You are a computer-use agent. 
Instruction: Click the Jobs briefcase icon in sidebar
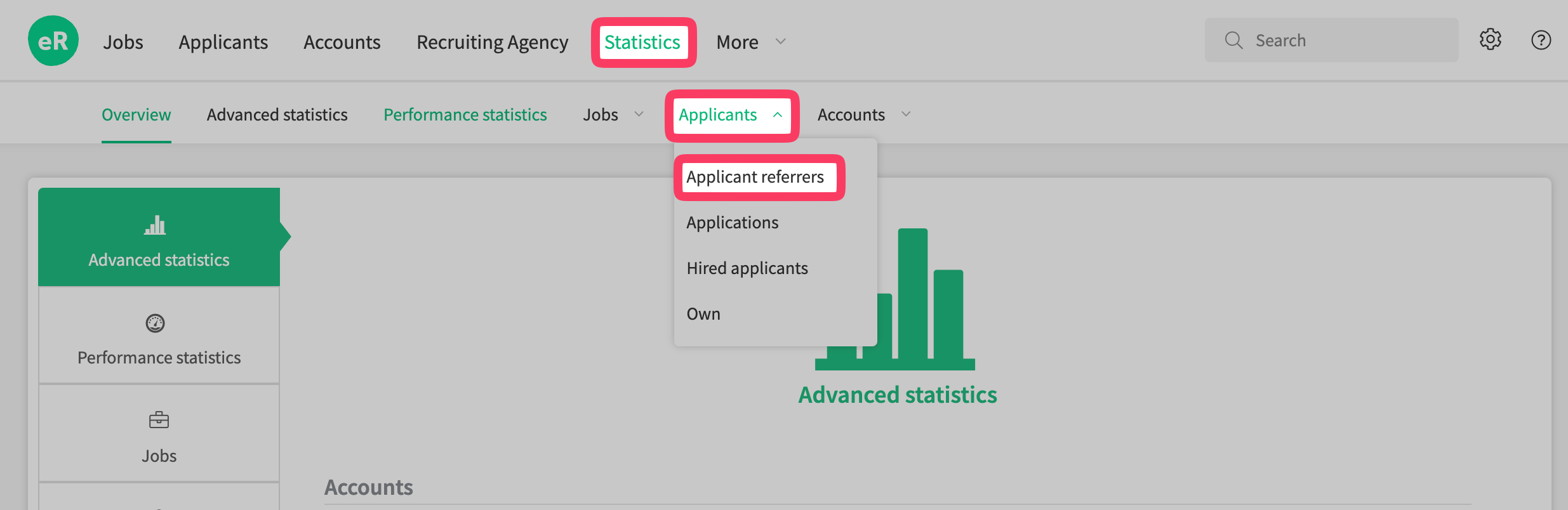(159, 420)
